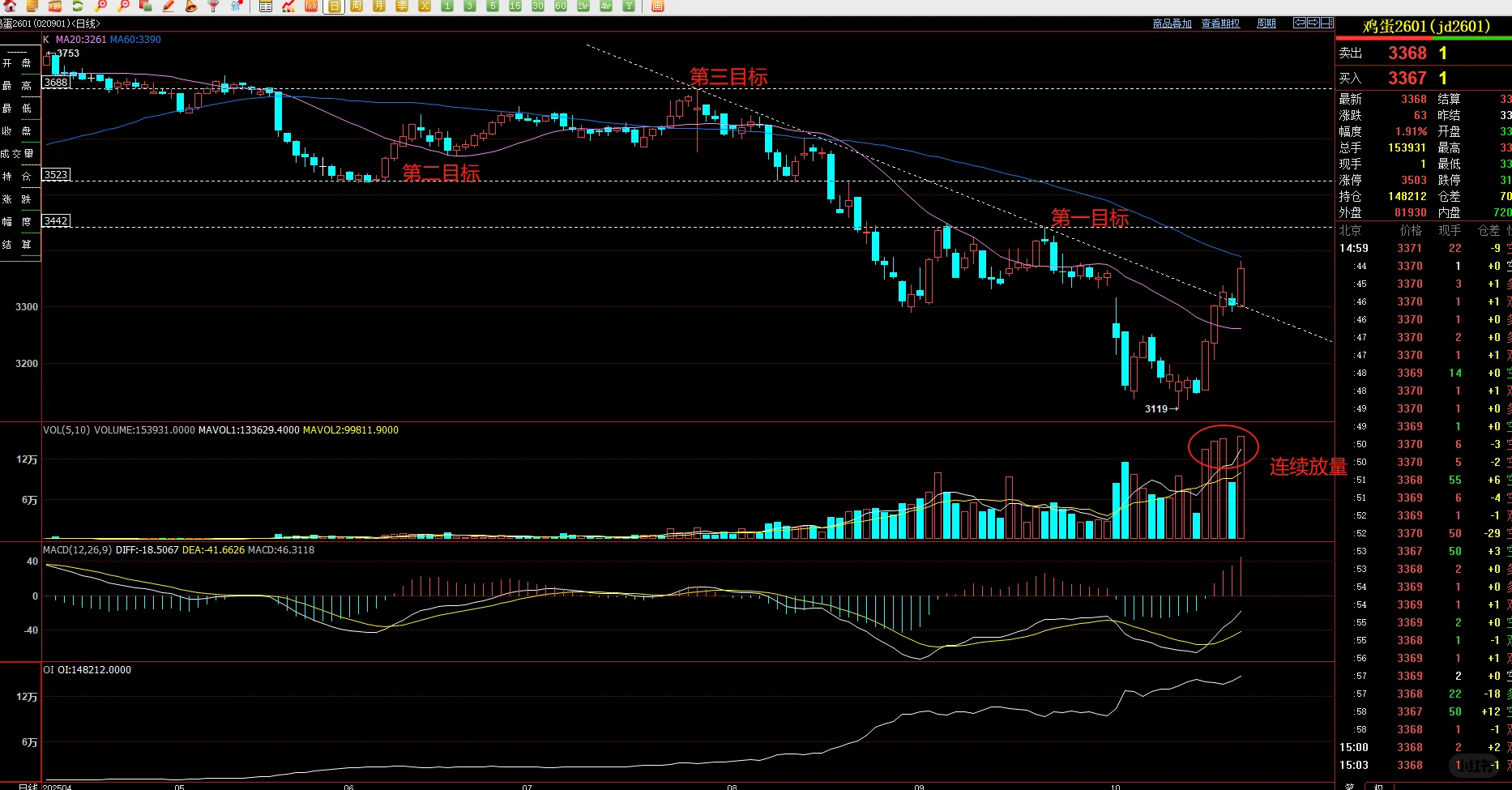Select the 3442 price line label

pos(56,221)
